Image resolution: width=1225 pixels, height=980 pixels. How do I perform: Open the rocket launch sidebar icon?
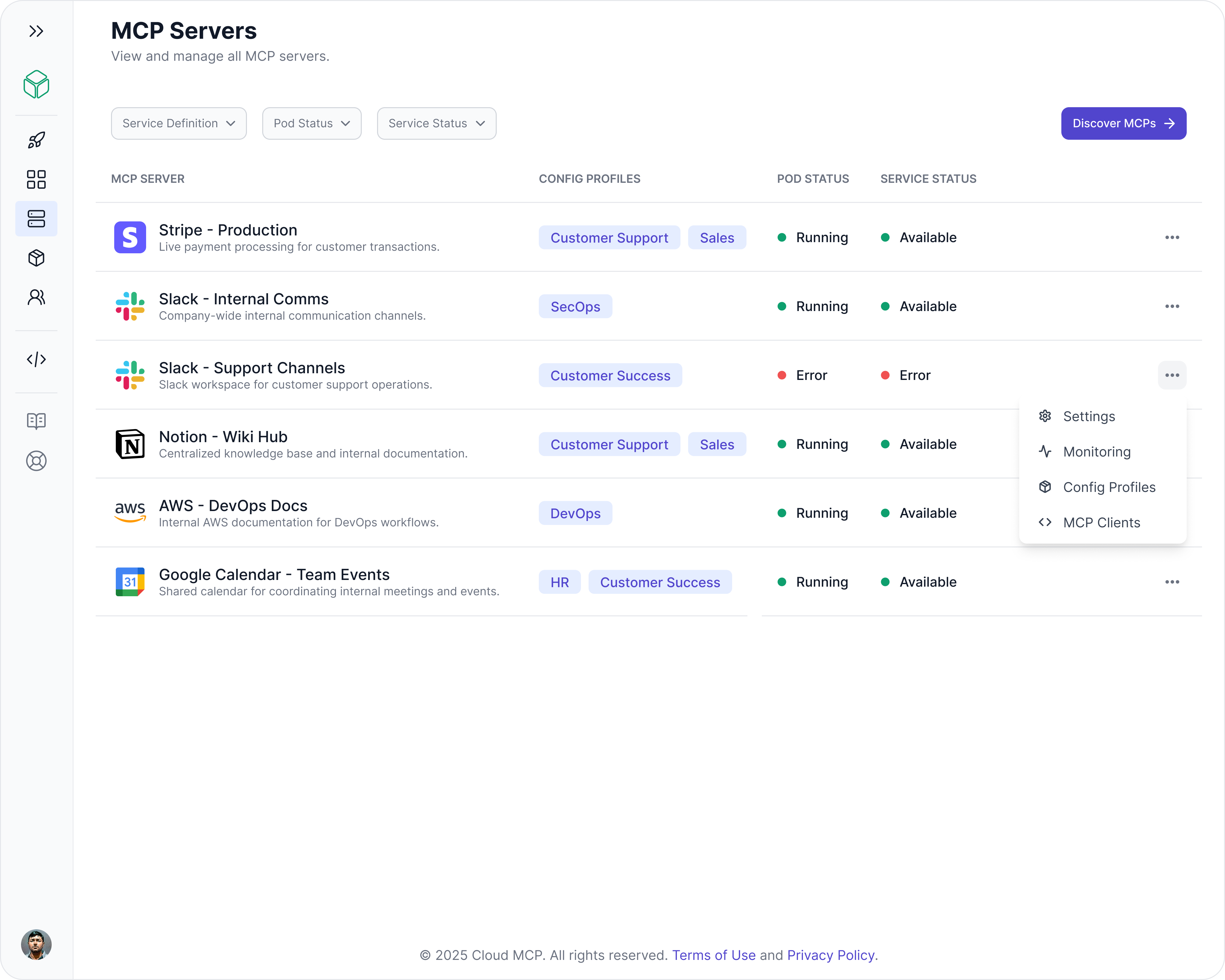tap(36, 140)
